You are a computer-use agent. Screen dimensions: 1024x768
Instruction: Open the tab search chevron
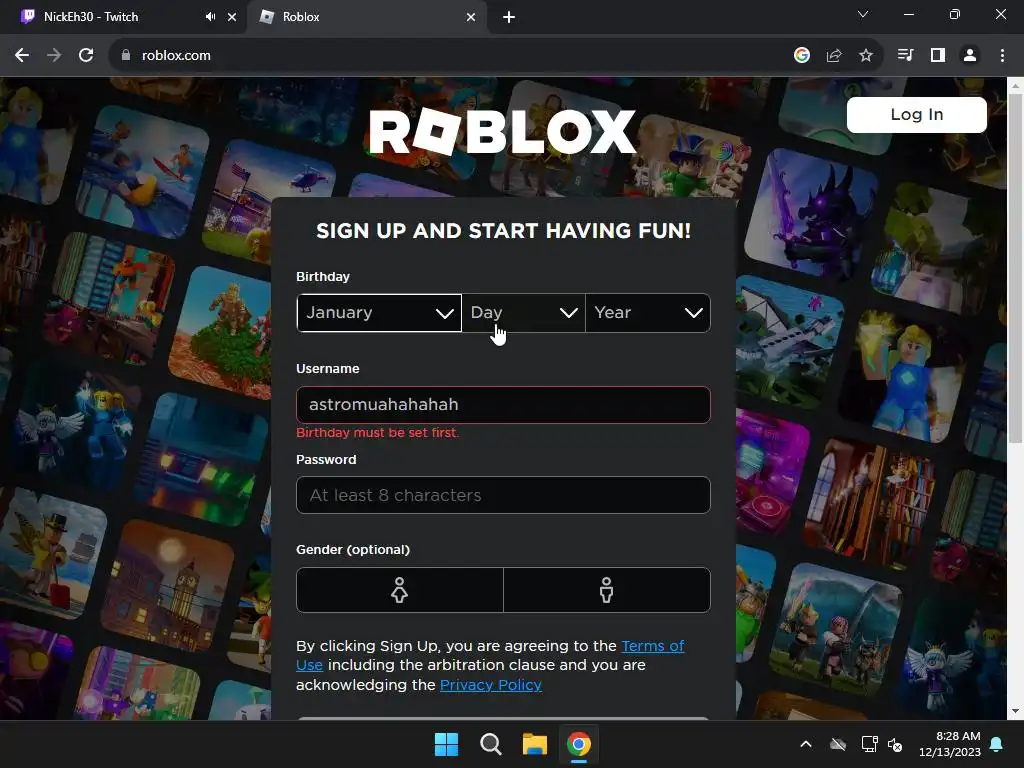click(x=862, y=14)
